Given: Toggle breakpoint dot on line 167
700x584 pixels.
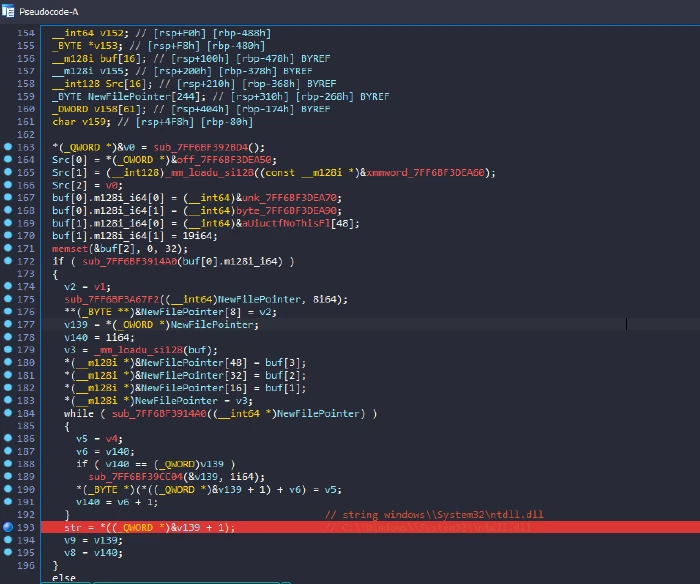Looking at the screenshot, I should point(8,197).
